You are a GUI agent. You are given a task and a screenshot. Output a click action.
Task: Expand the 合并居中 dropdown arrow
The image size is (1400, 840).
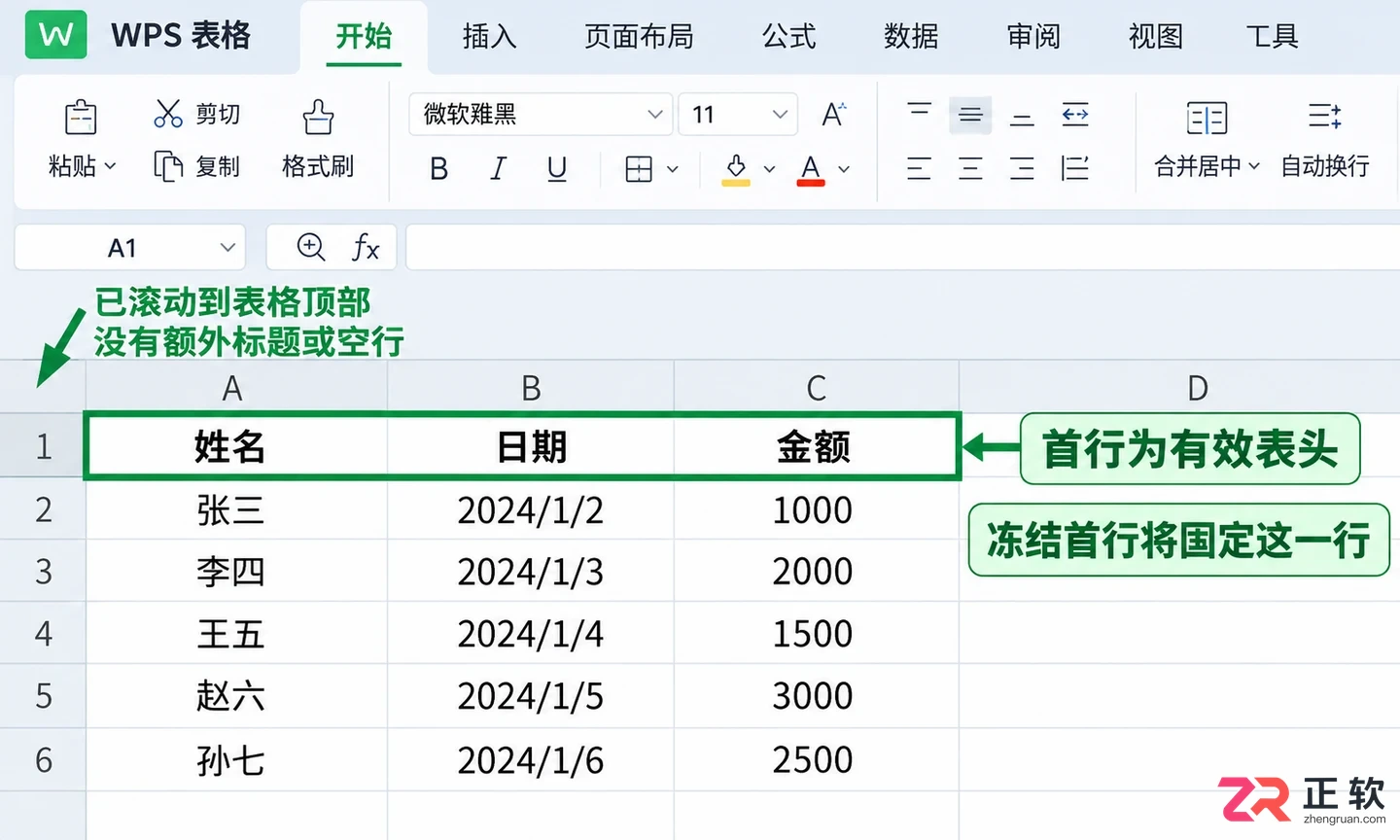coord(1254,166)
